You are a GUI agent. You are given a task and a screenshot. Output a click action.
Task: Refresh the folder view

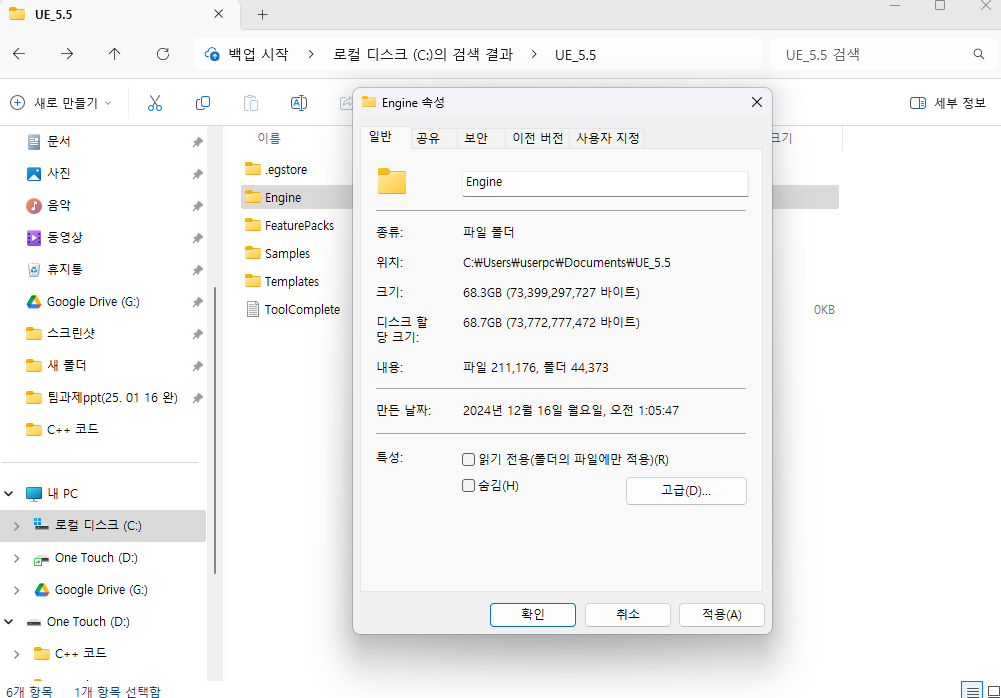point(163,54)
